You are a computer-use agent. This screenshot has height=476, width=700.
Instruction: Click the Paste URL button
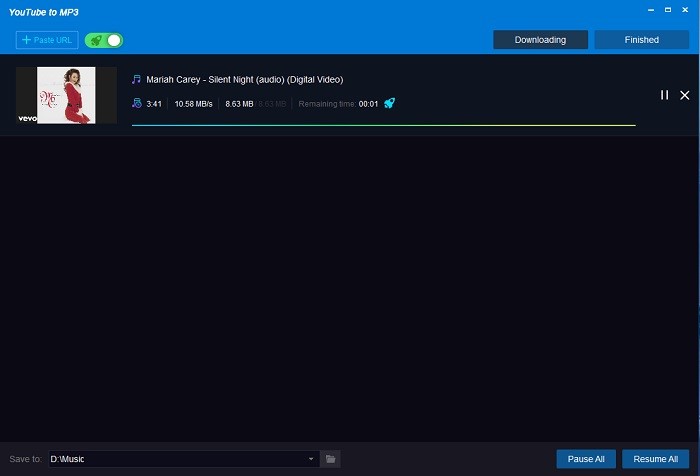pyautogui.click(x=47, y=40)
